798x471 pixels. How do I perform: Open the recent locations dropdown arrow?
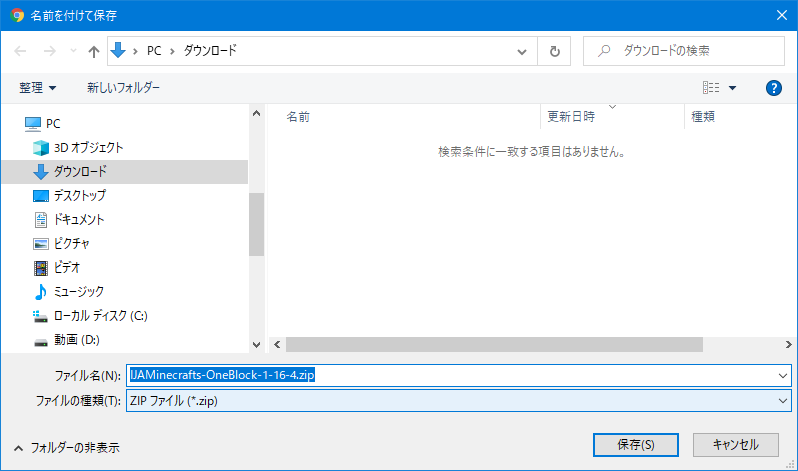click(x=73, y=50)
